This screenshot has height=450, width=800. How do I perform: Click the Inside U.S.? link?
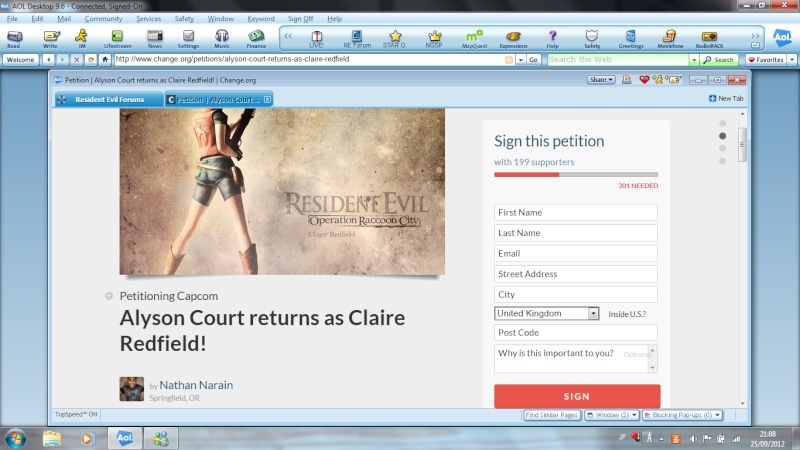coord(627,314)
